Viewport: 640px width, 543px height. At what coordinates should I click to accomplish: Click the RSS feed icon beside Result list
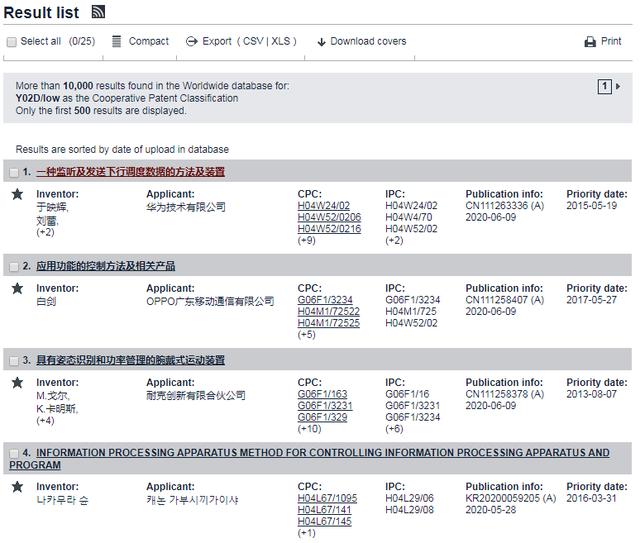tap(98, 12)
